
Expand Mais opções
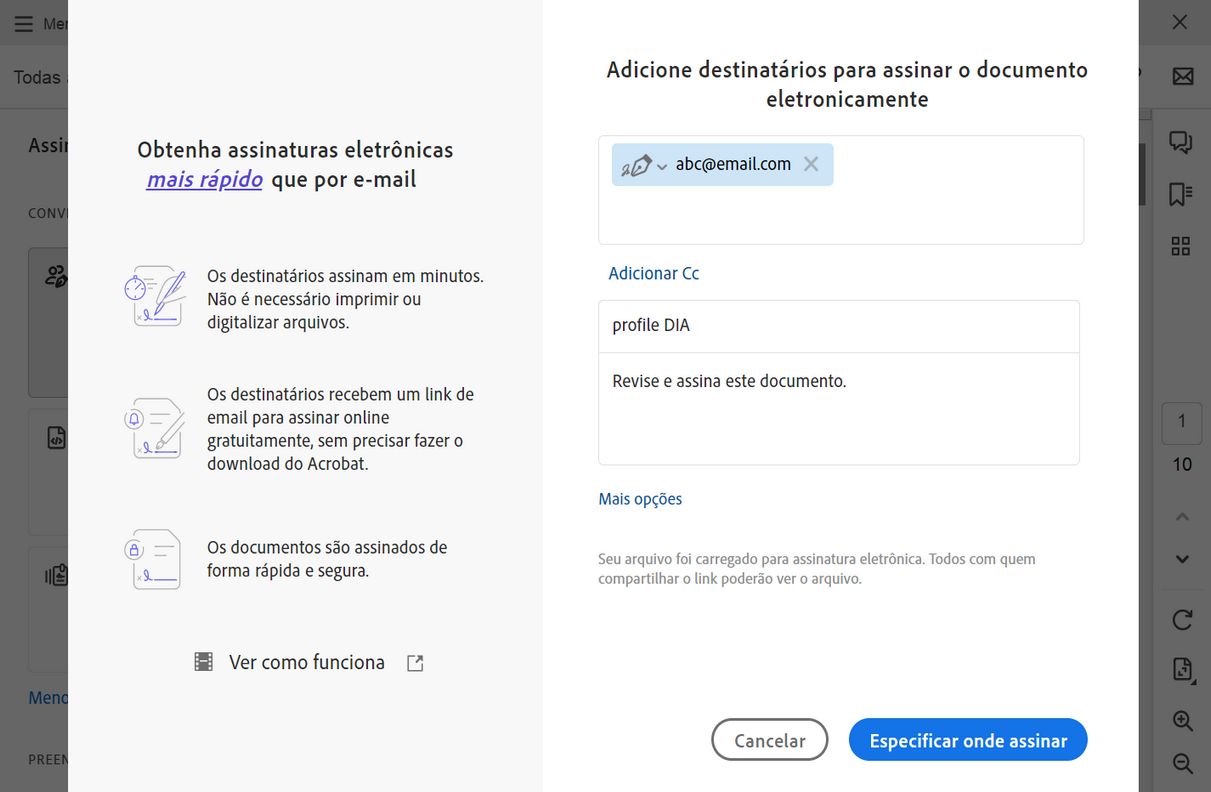coord(640,499)
